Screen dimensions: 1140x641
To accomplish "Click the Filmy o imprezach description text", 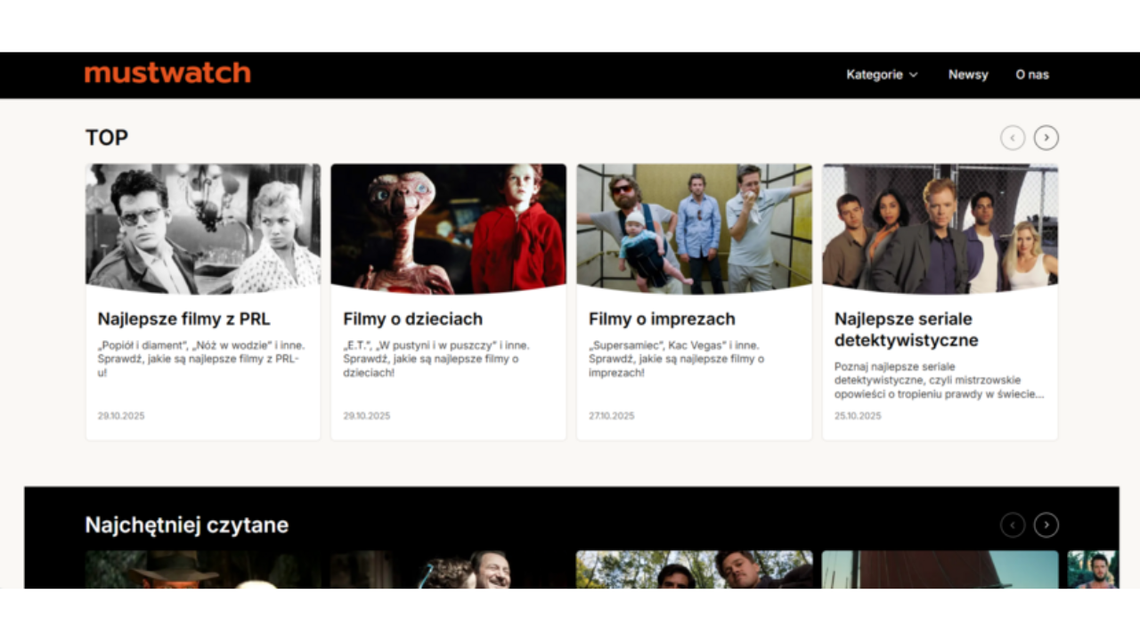I will (676, 359).
